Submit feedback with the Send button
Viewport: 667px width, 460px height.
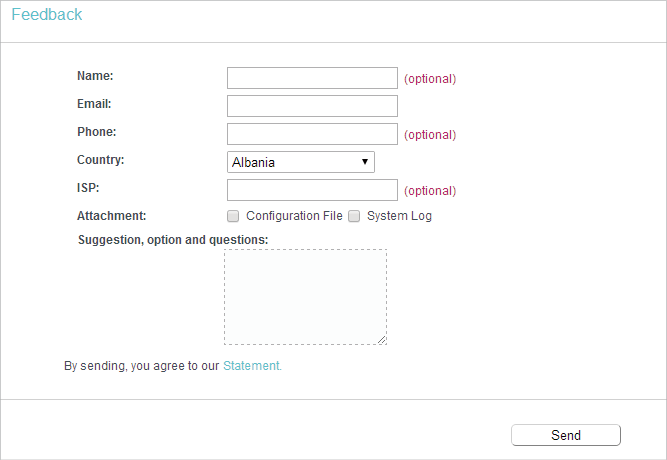click(566, 435)
